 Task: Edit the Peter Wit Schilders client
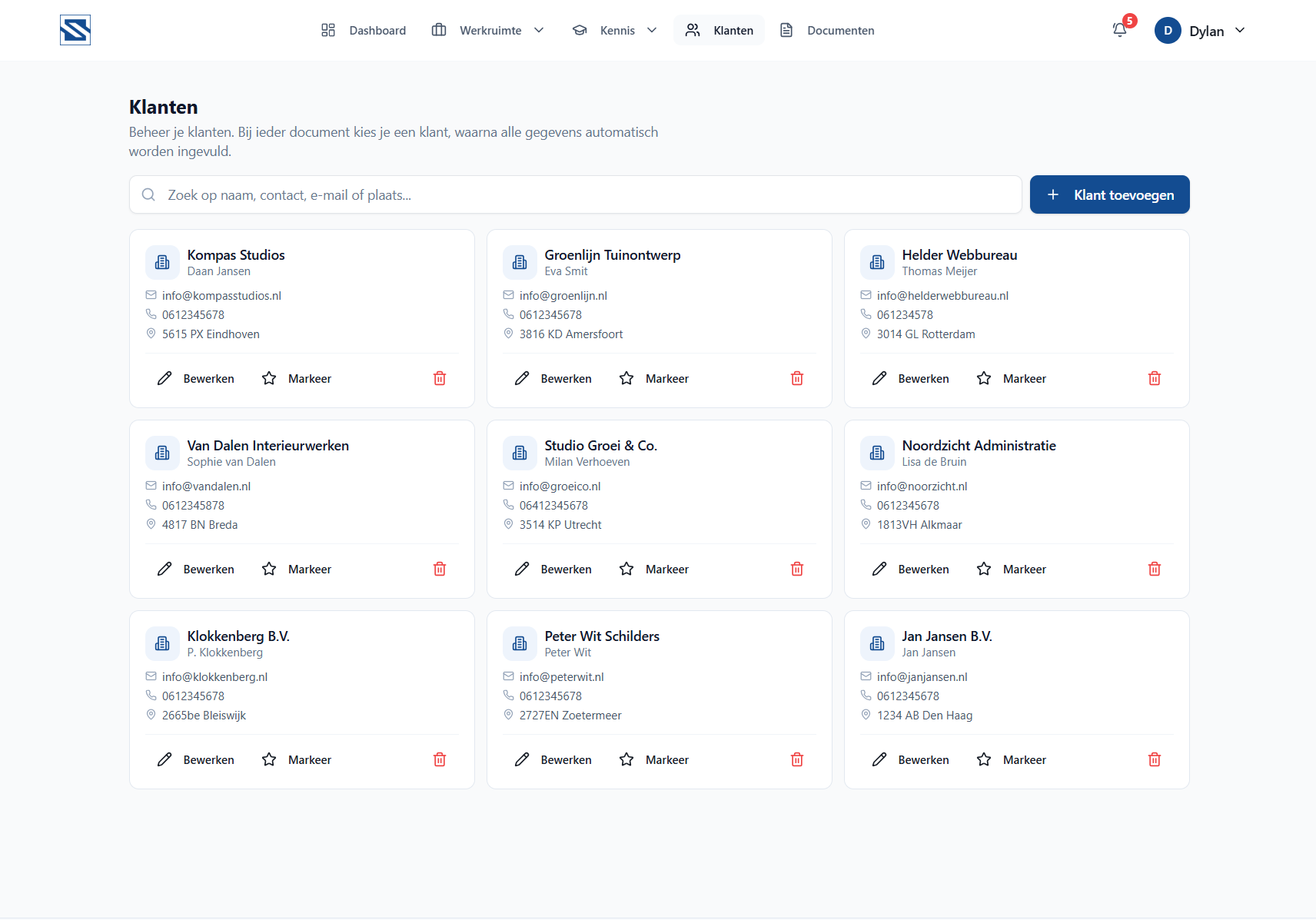click(553, 759)
